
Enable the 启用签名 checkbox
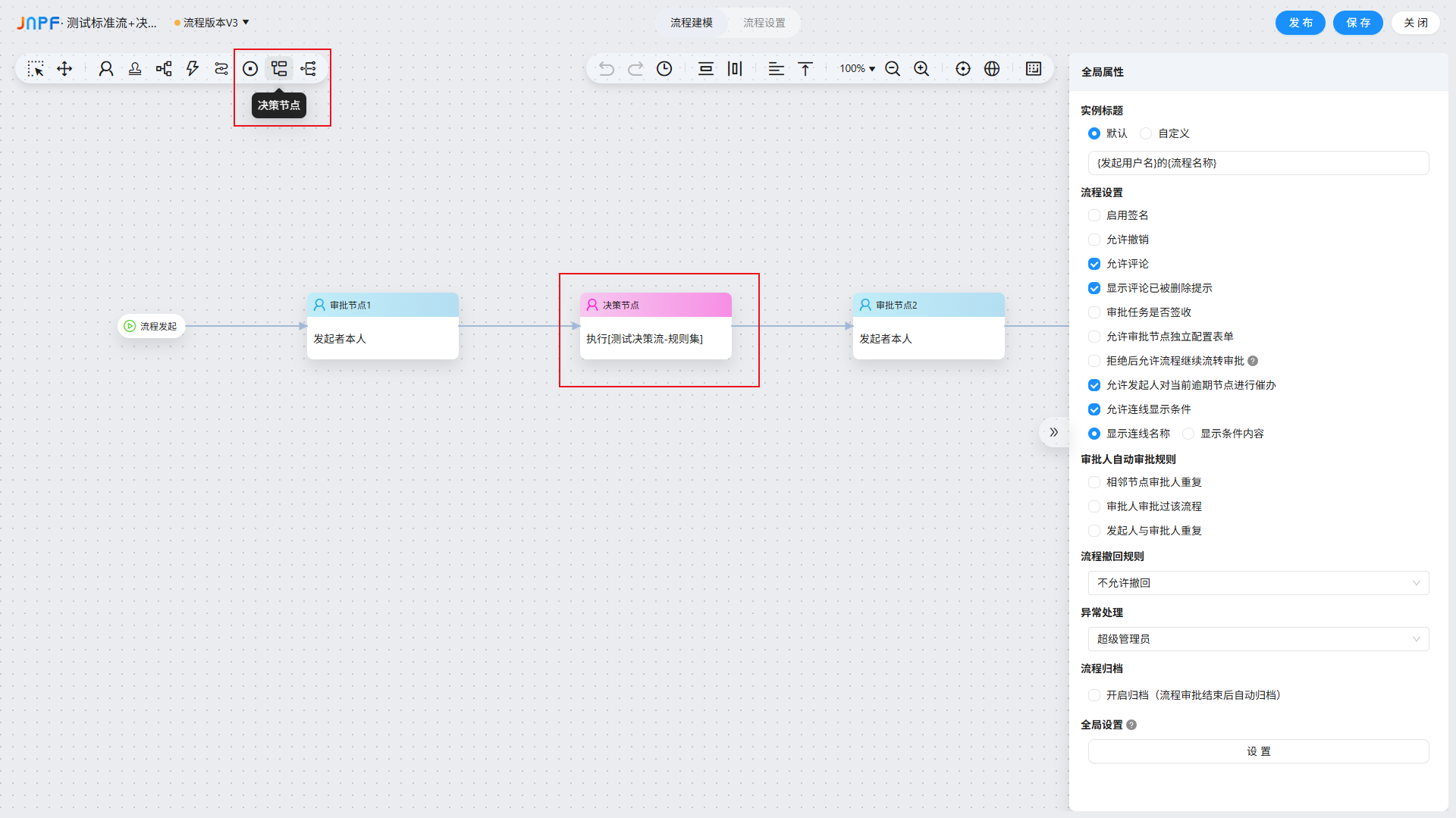1094,215
